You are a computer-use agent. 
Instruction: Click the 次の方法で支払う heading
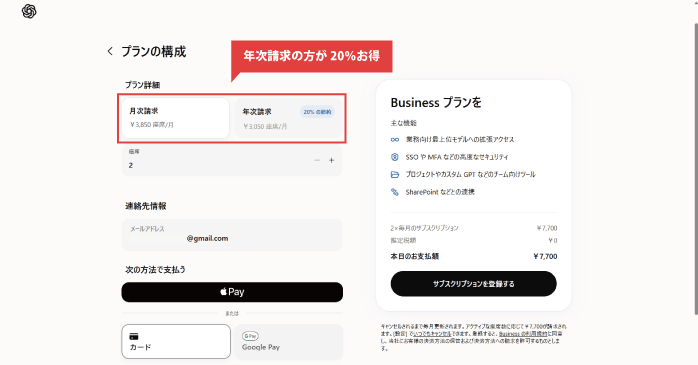pos(155,270)
